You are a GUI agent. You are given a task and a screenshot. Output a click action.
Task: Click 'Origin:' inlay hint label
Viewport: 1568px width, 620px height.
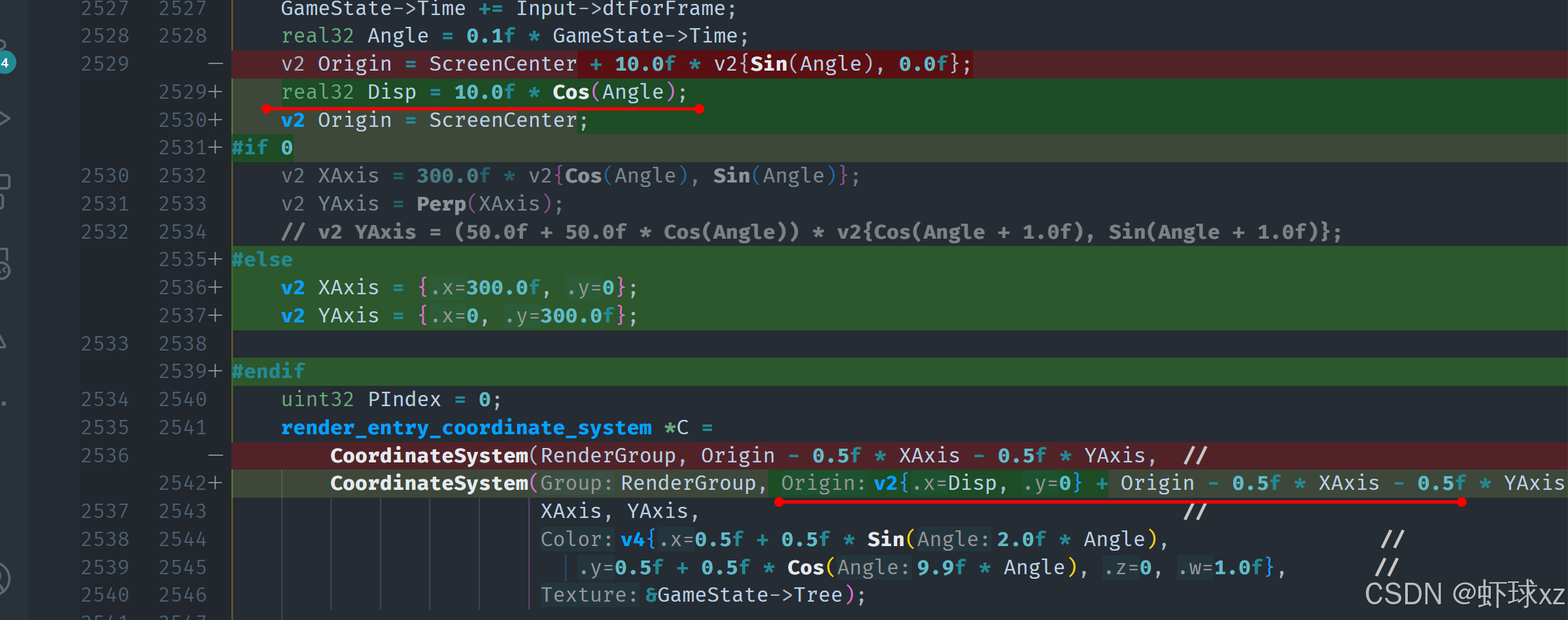click(x=823, y=483)
